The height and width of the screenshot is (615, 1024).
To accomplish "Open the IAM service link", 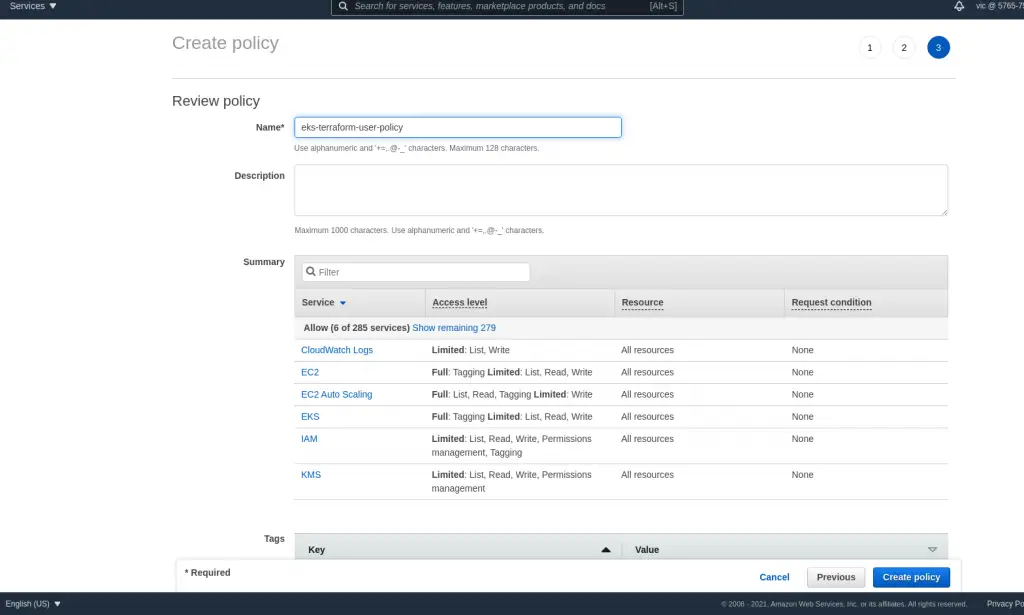I will (x=309, y=439).
